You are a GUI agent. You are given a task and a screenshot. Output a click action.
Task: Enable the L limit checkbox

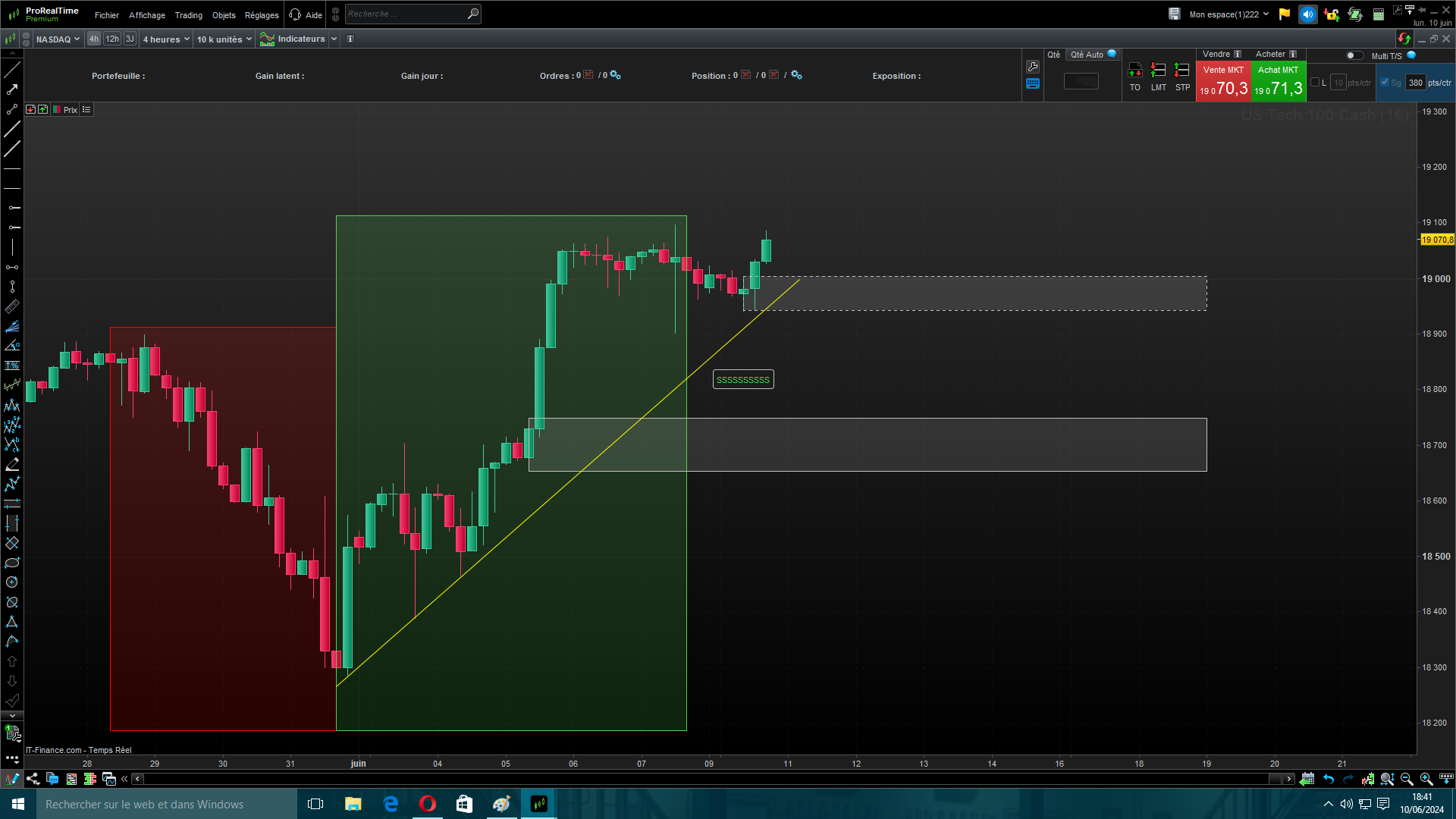click(x=1315, y=83)
